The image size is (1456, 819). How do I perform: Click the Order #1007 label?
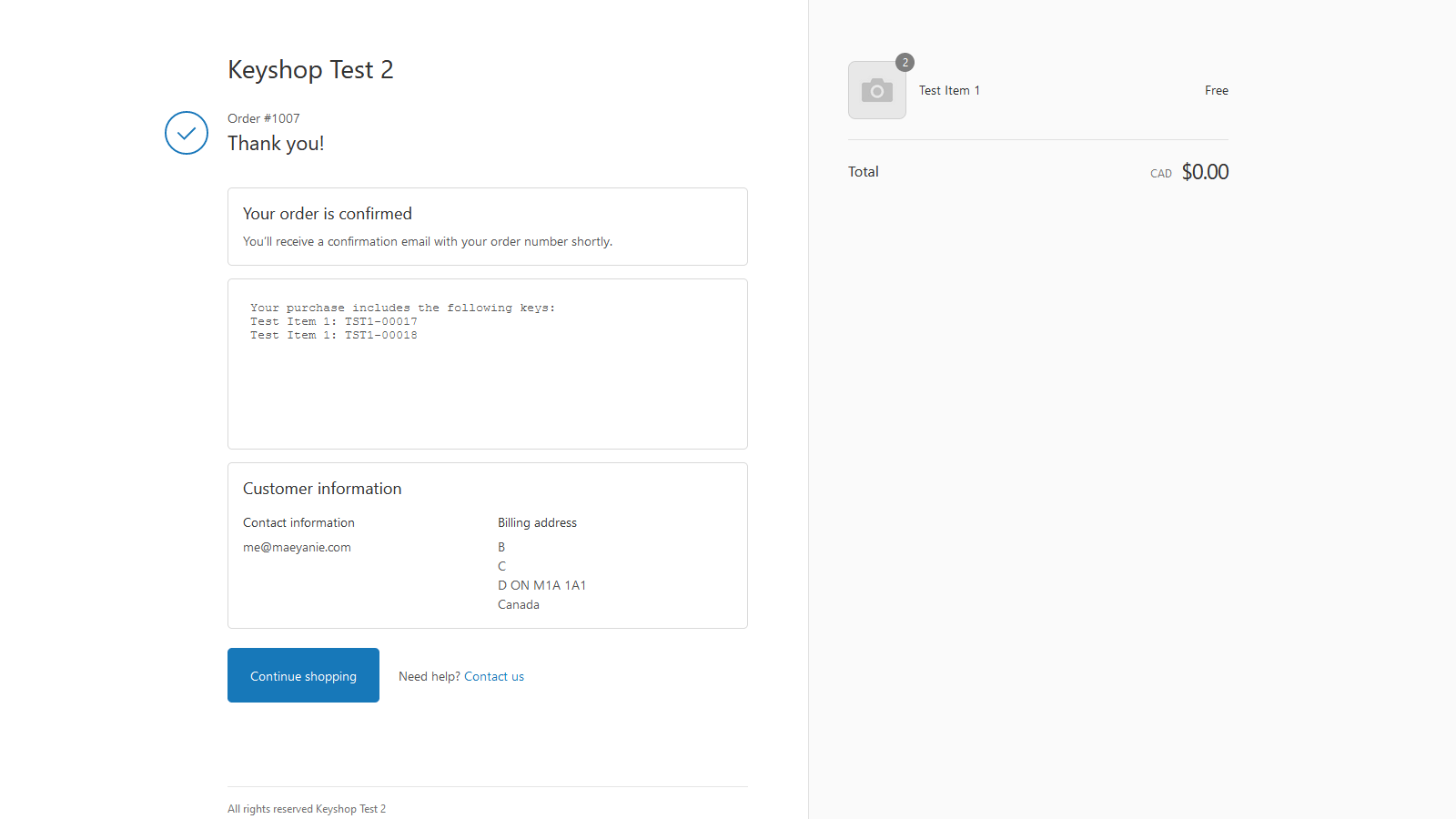[x=264, y=118]
